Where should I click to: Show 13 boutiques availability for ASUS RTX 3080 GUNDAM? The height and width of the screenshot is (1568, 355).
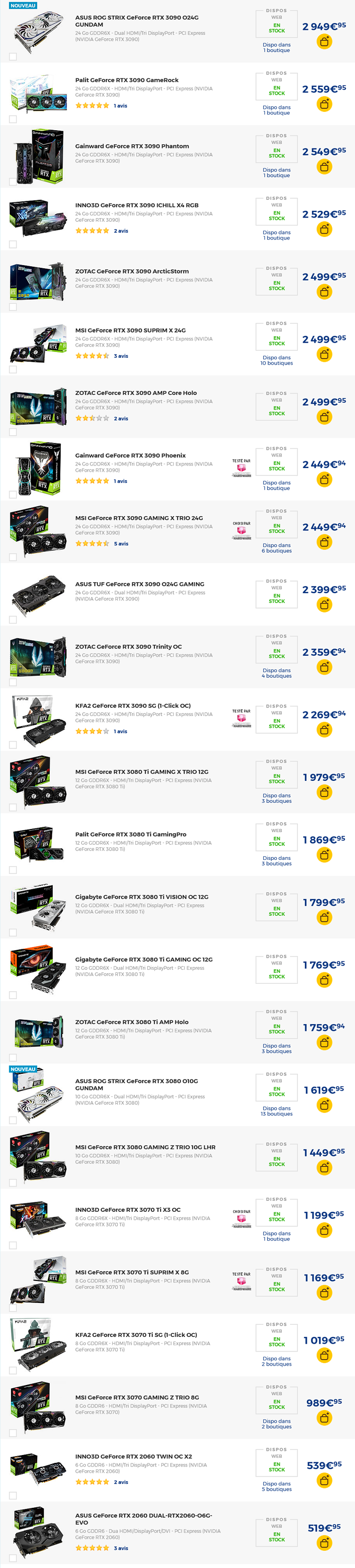276,1111
